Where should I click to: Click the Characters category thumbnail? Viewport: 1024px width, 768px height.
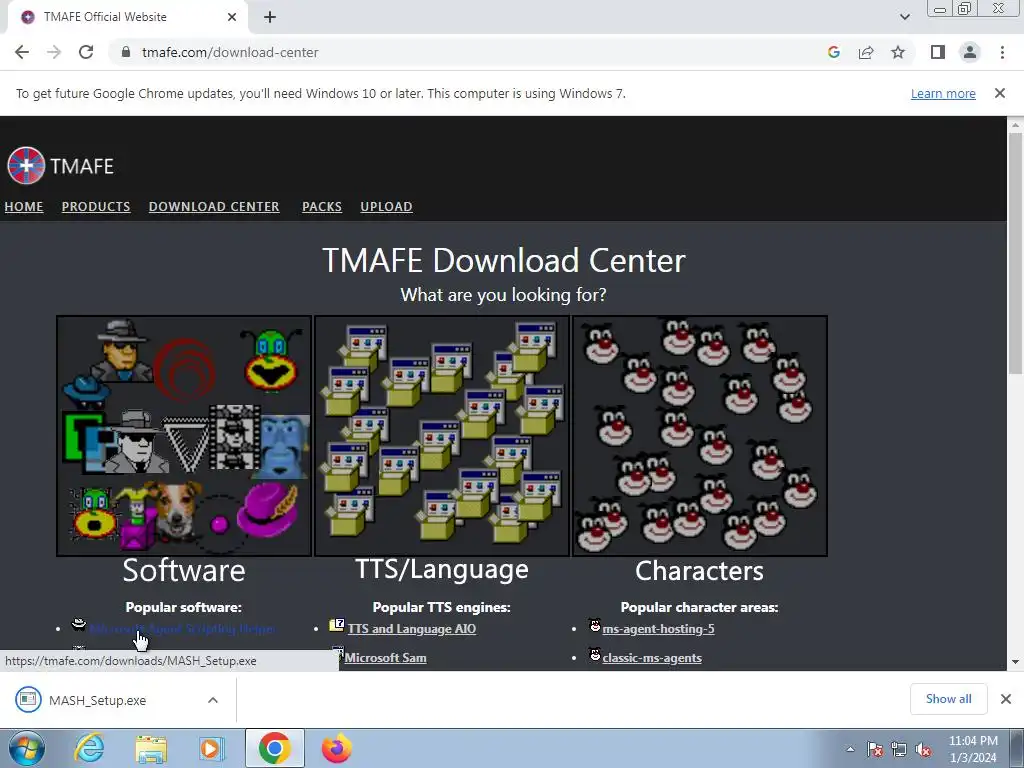click(x=700, y=436)
